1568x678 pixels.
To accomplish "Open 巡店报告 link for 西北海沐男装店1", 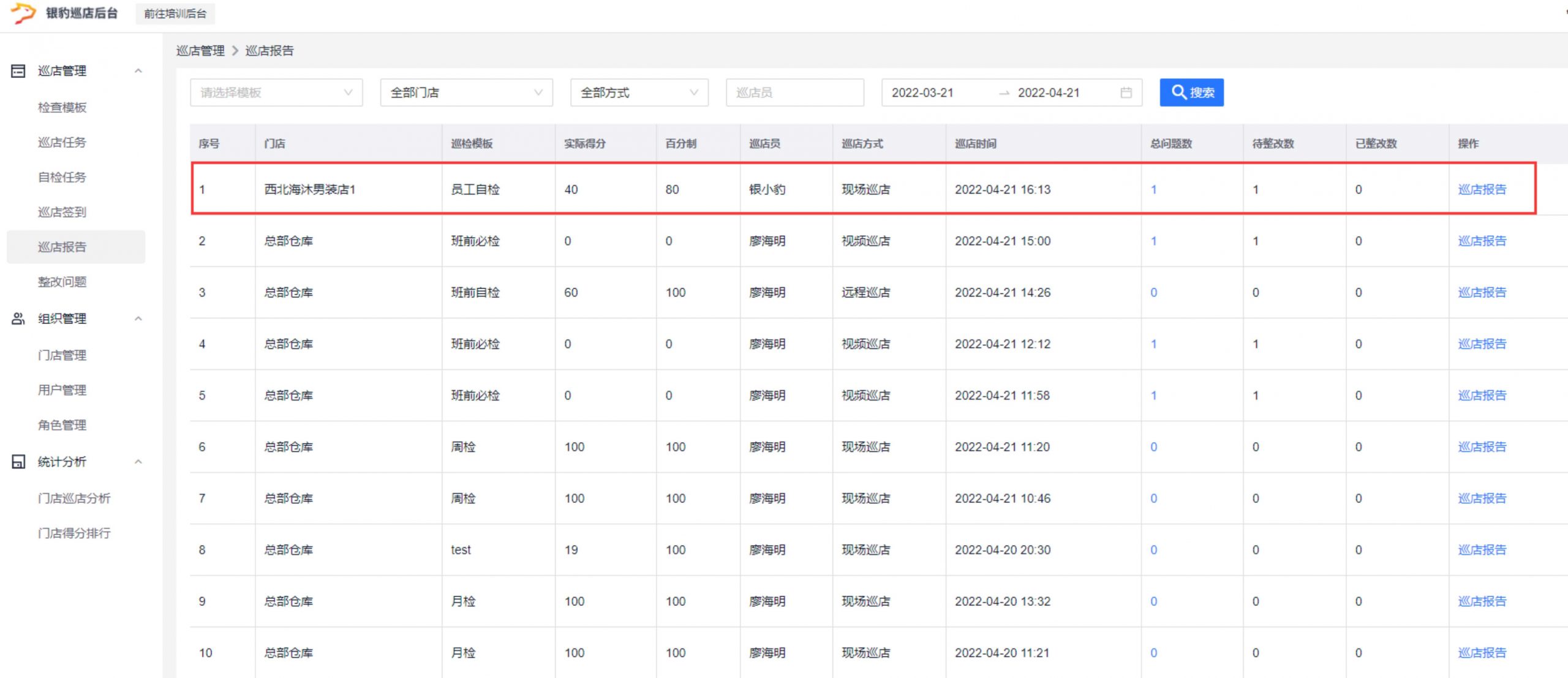I will pyautogui.click(x=1482, y=189).
